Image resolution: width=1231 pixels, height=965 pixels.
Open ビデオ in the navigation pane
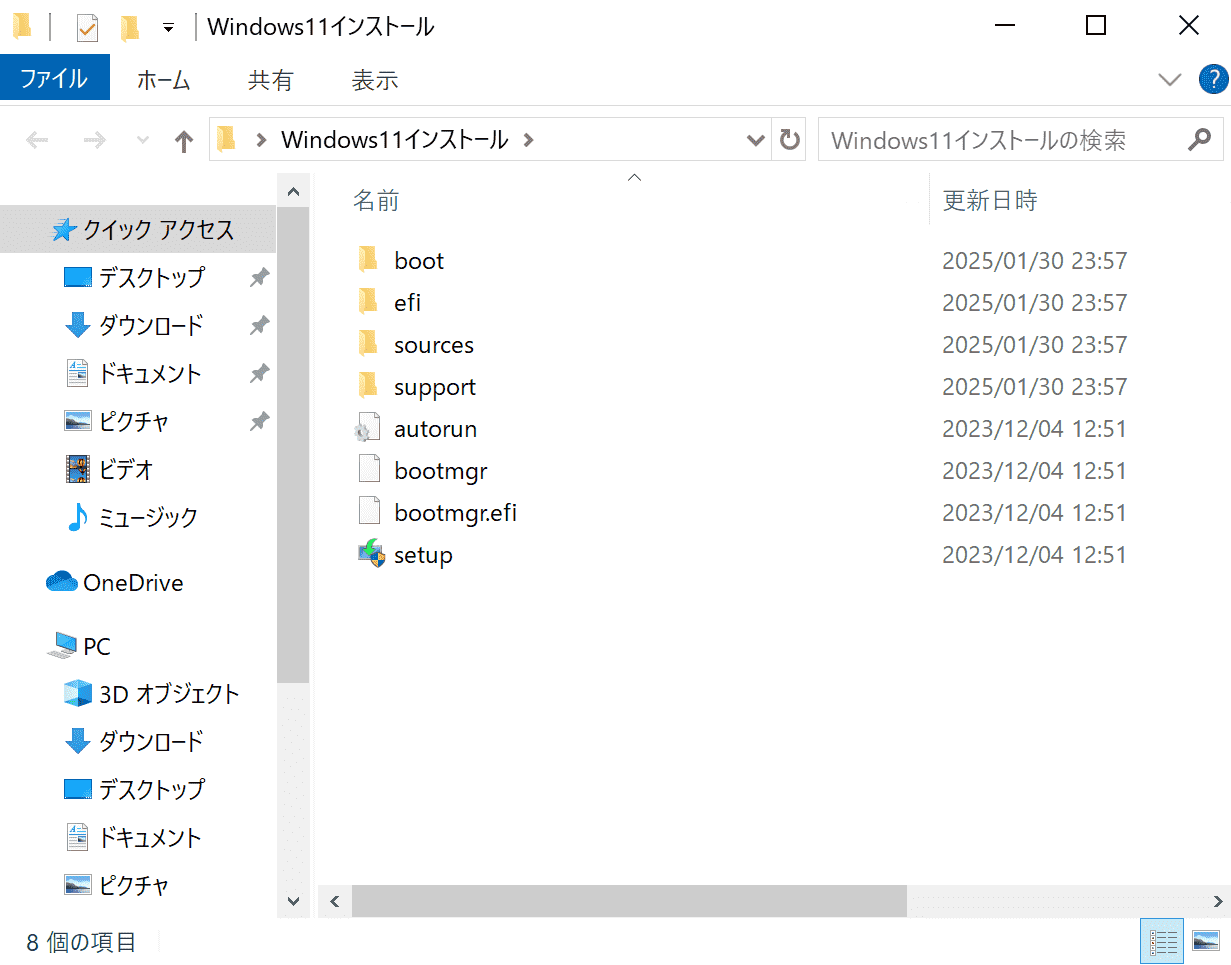(x=126, y=469)
